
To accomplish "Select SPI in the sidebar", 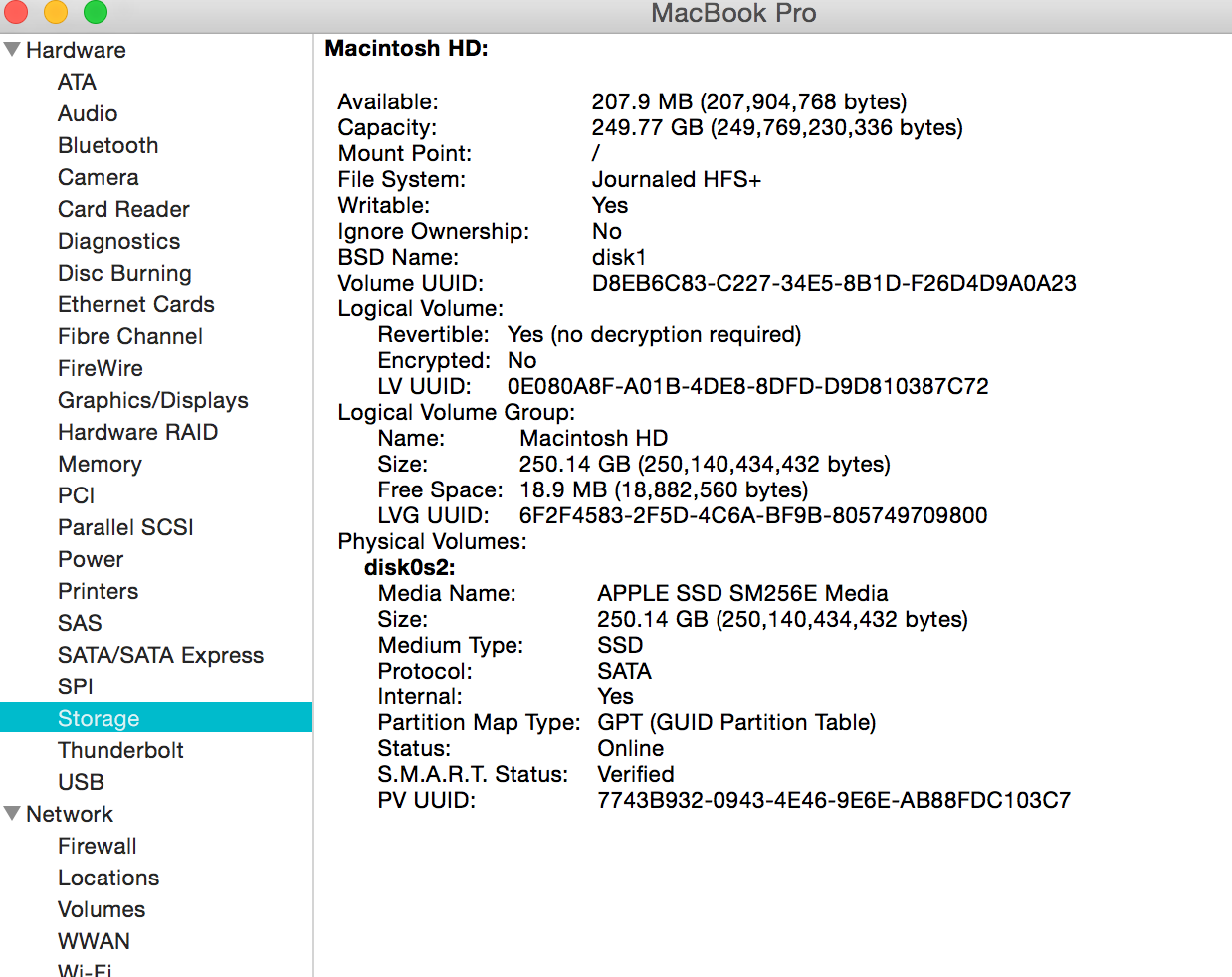I will pos(76,686).
